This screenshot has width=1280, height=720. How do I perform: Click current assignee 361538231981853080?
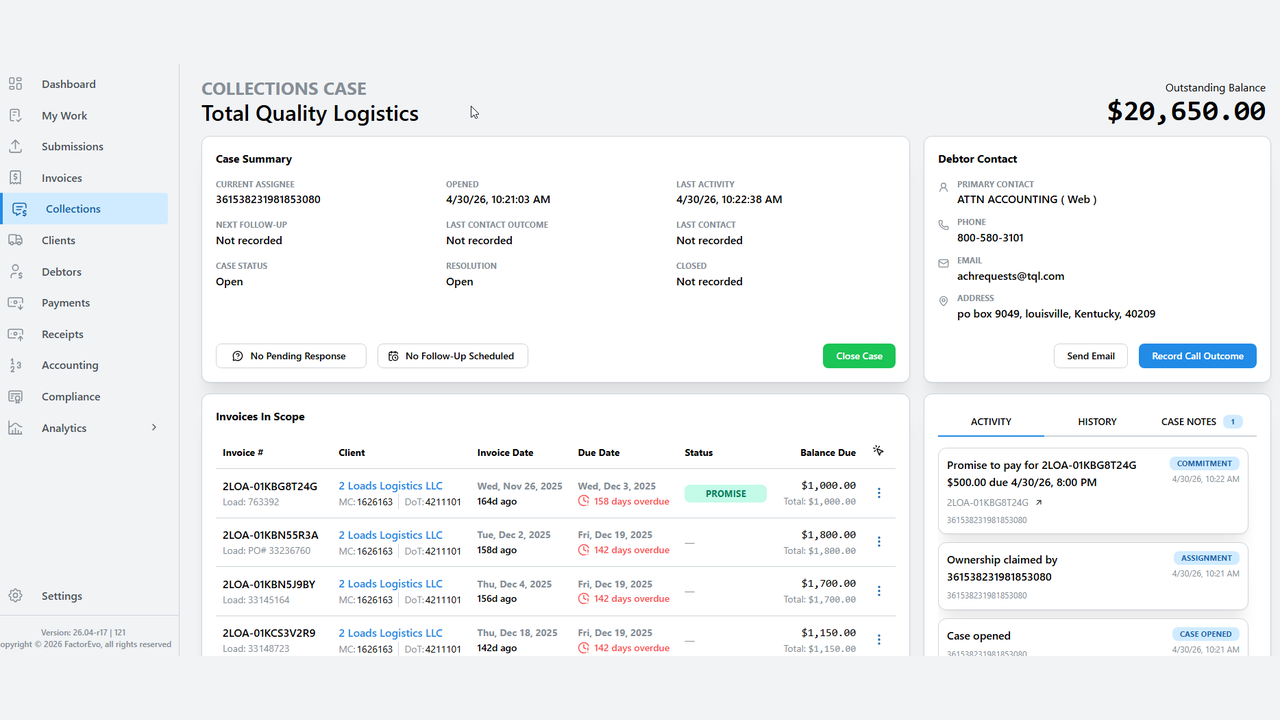click(x=268, y=200)
